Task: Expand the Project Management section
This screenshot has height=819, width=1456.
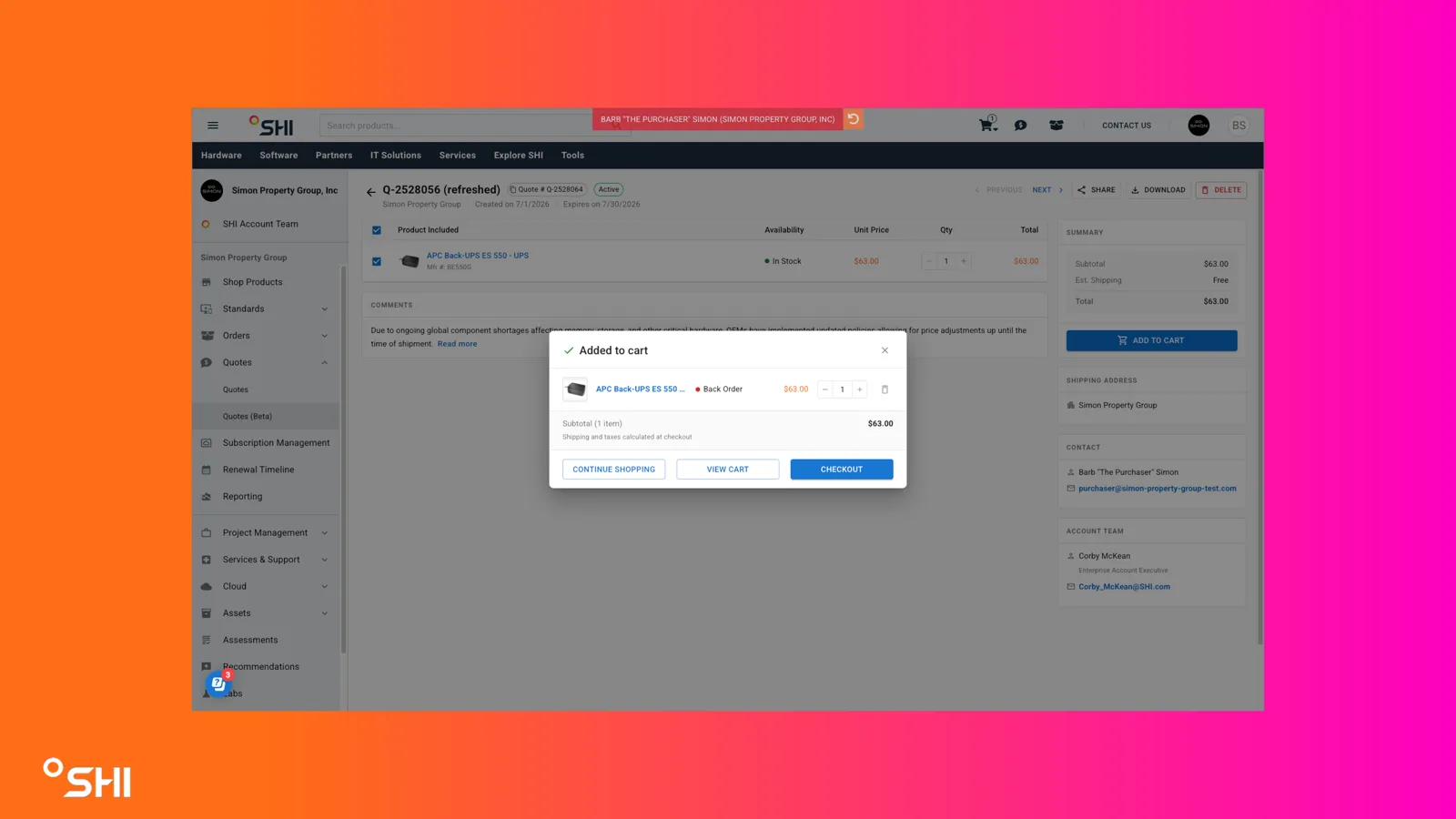Action: pos(325,533)
